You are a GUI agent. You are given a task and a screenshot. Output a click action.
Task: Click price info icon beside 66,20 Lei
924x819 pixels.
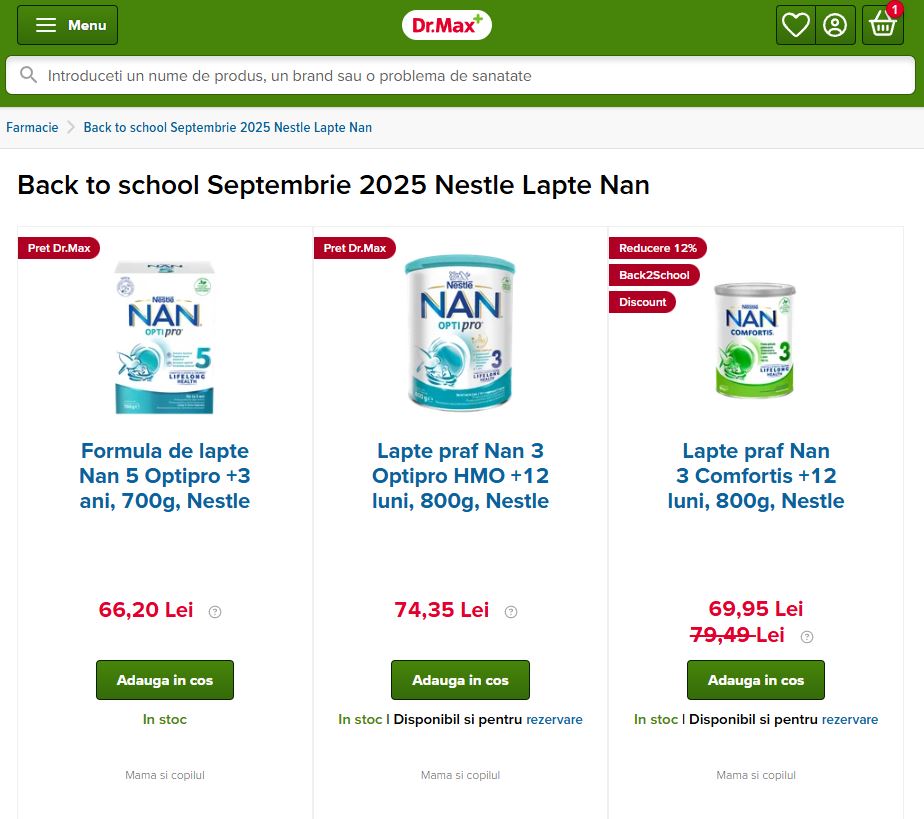tap(215, 612)
